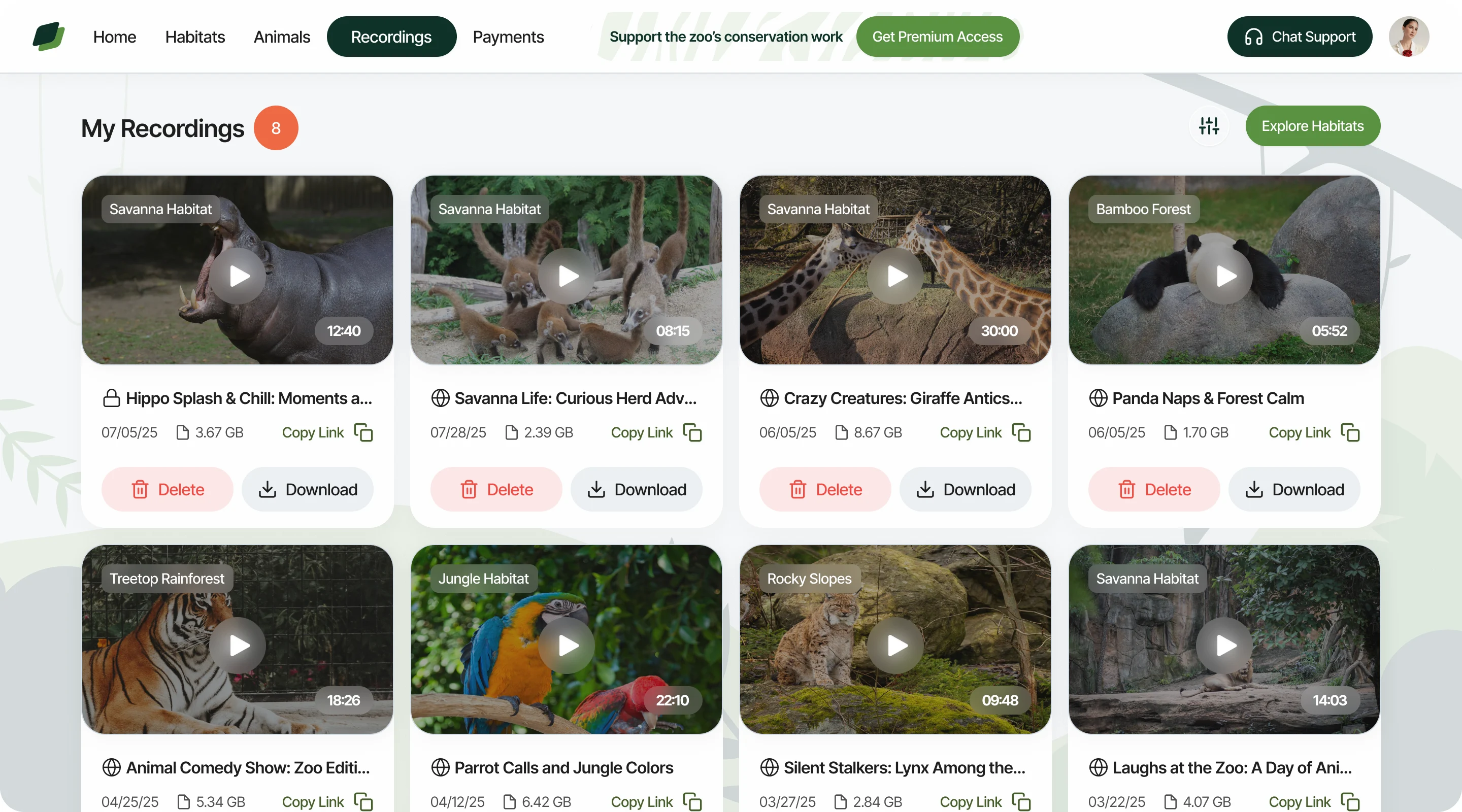
Task: Play the Parrot Calls and Jungle Colors video
Action: 567,645
